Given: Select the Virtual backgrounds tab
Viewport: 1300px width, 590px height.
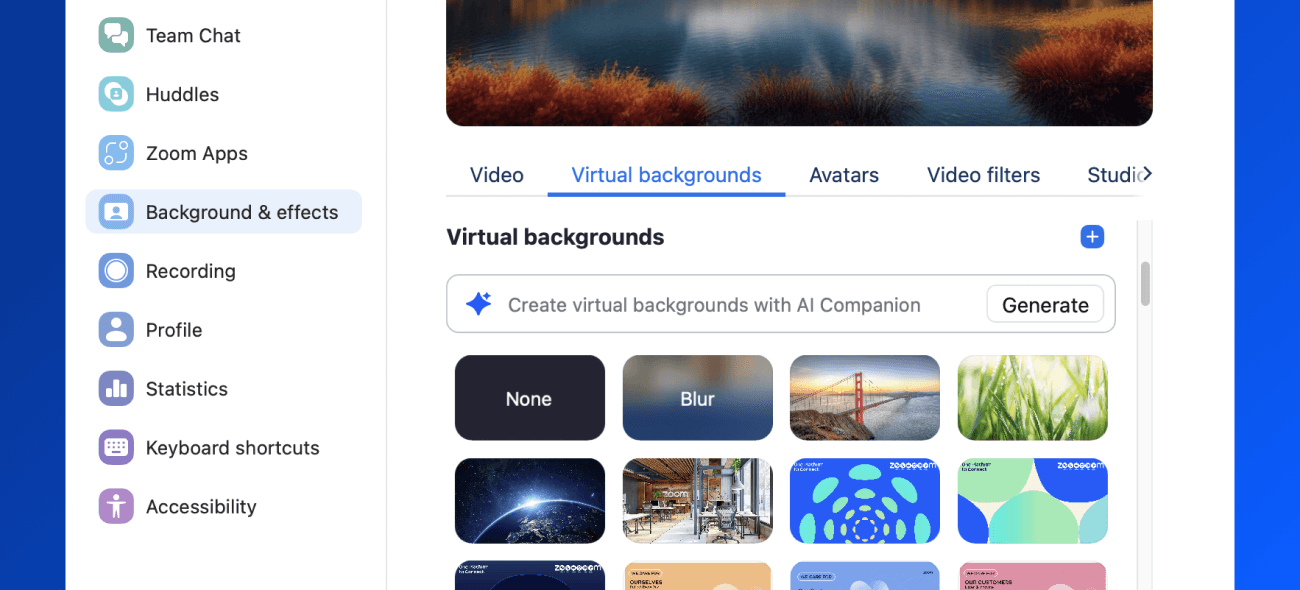Looking at the screenshot, I should (666, 175).
